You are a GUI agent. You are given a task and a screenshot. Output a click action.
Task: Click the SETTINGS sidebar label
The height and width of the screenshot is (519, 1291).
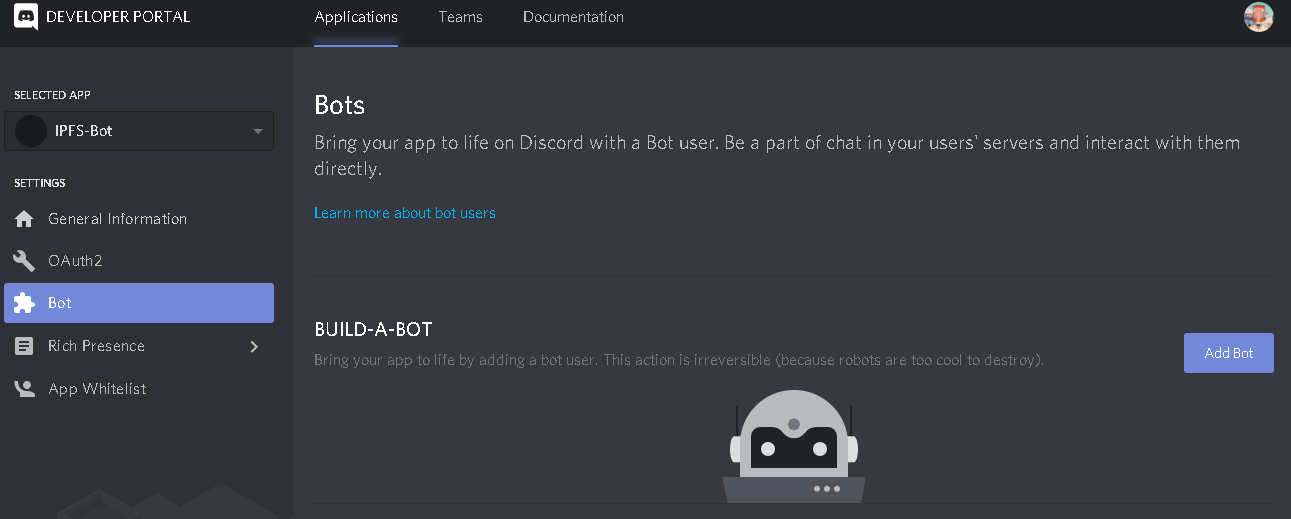(40, 183)
